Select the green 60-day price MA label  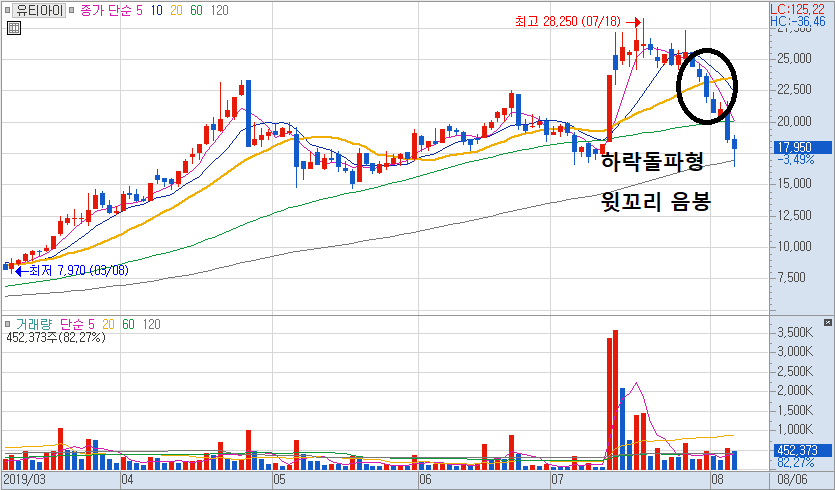197,10
